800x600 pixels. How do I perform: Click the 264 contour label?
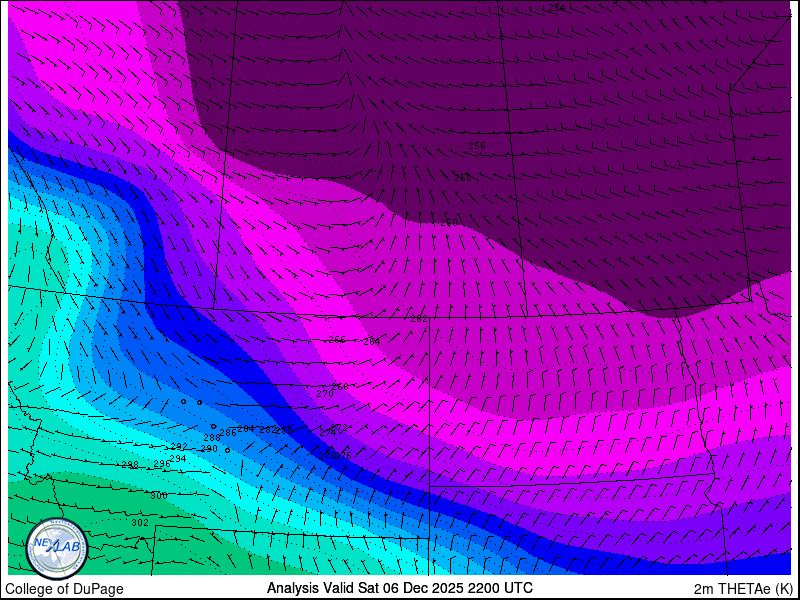tap(371, 342)
